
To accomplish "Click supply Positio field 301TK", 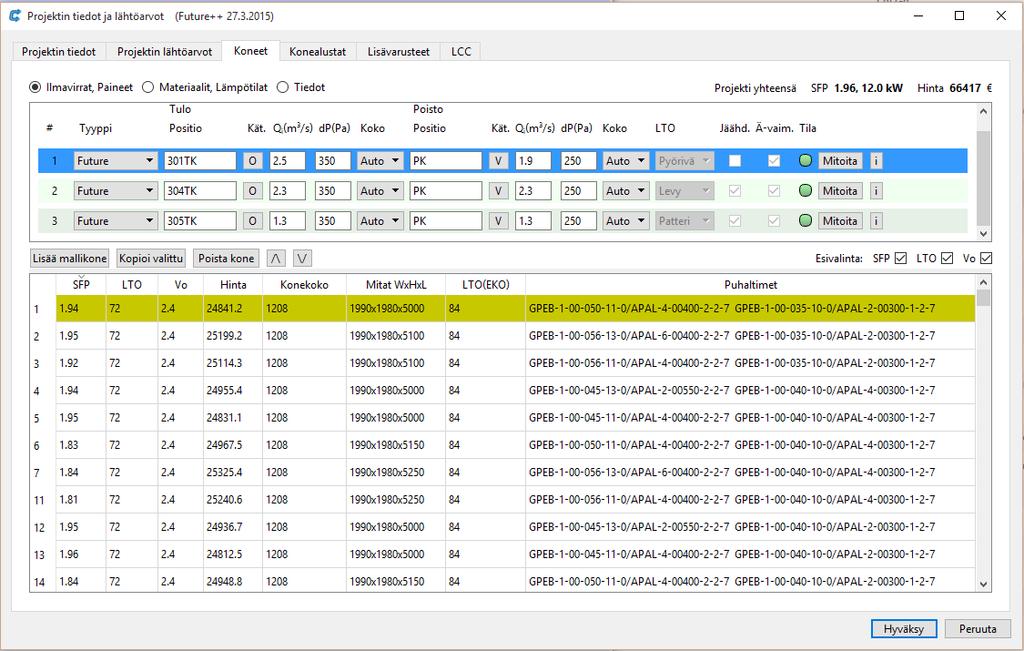I will [200, 161].
